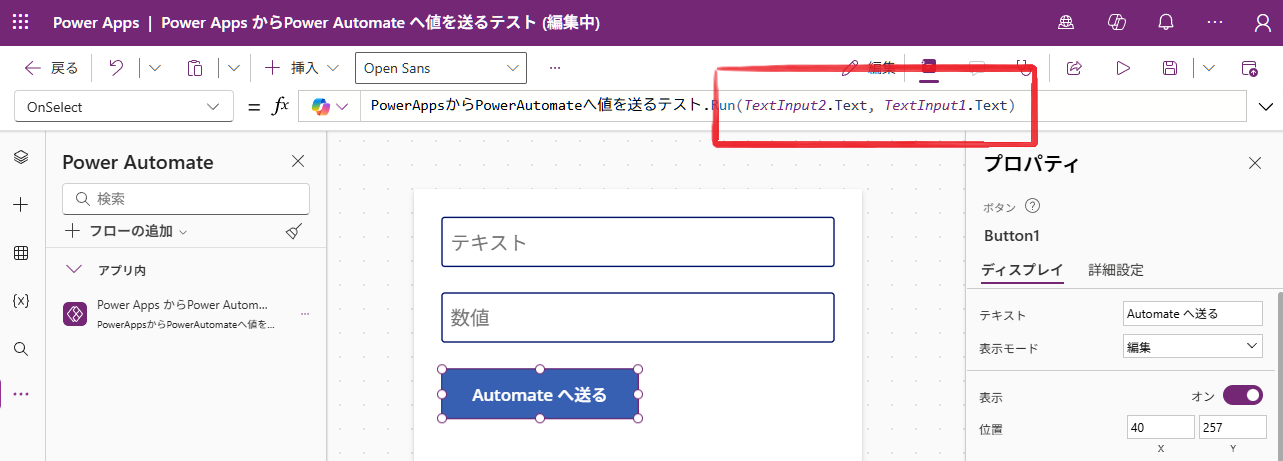Open the flow item's ellipsis menu
Image resolution: width=1283 pixels, height=461 pixels.
point(305,314)
